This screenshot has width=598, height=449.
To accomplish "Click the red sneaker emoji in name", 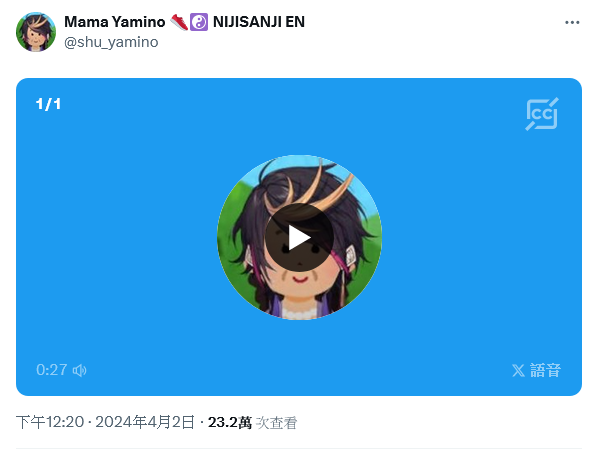I will [x=179, y=22].
